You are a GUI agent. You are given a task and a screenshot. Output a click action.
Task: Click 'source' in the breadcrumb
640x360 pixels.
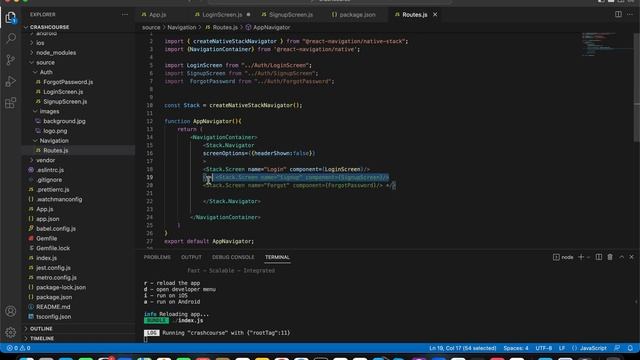click(151, 27)
